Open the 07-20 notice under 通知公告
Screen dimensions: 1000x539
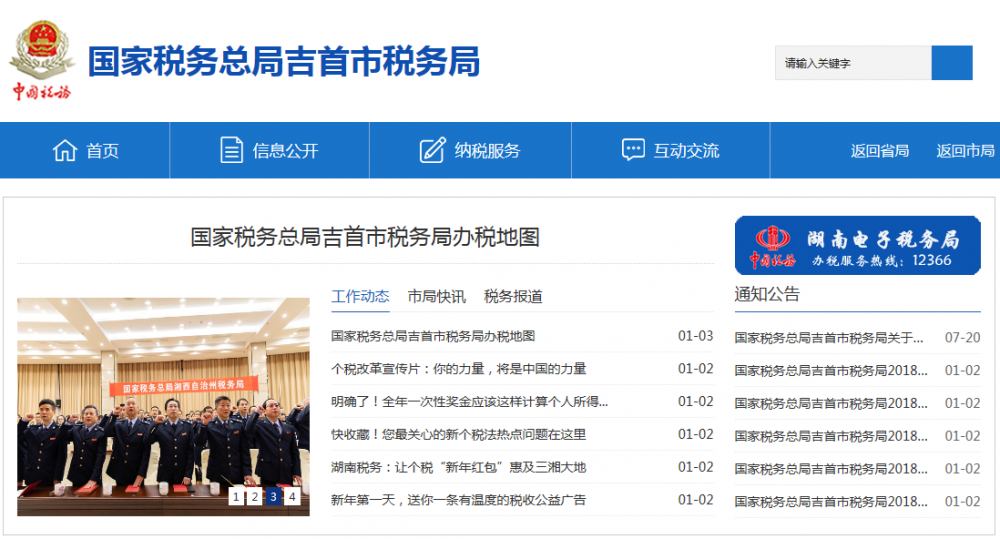(x=857, y=337)
